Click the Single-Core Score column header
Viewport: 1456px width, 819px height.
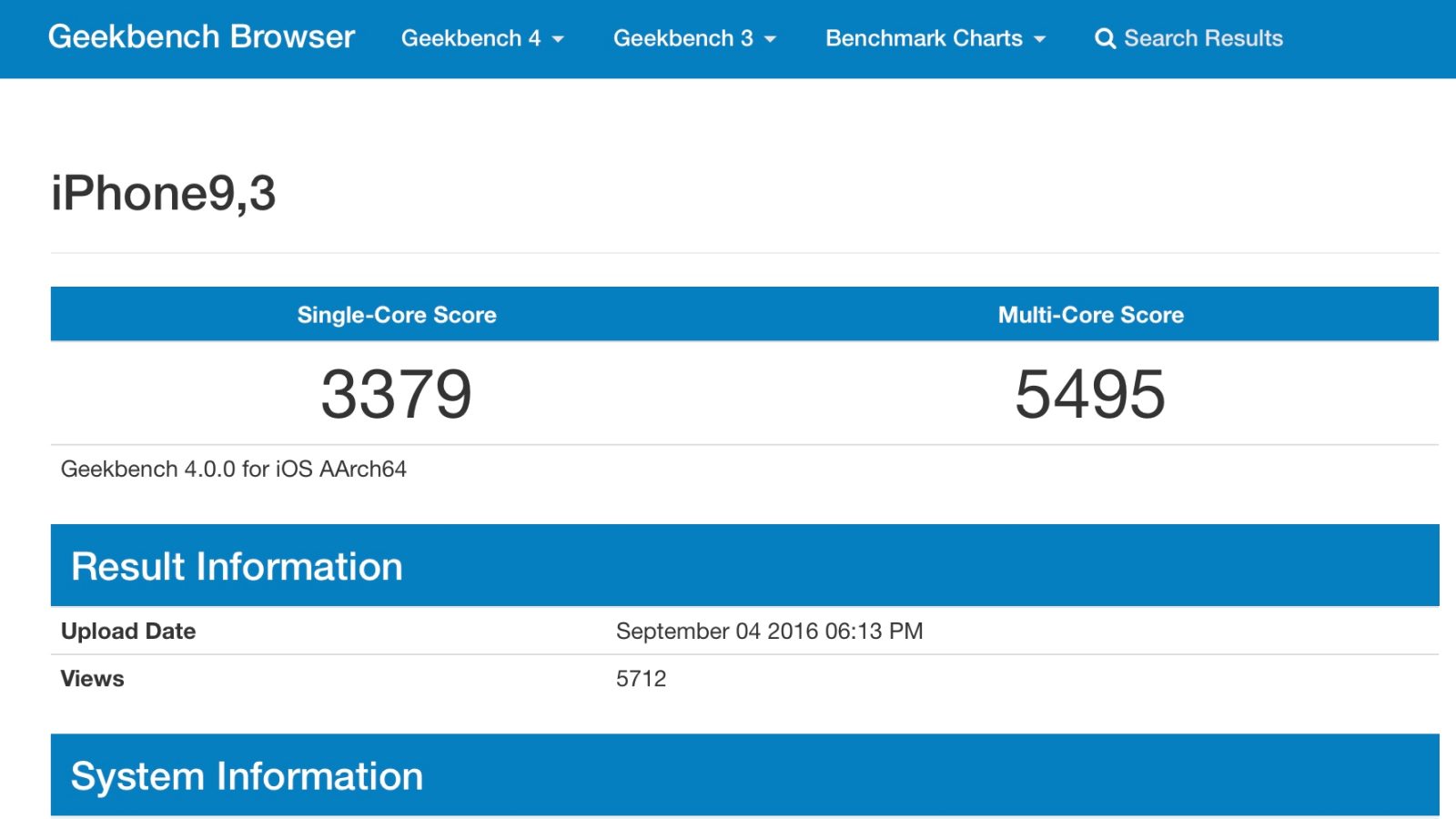pyautogui.click(x=397, y=315)
